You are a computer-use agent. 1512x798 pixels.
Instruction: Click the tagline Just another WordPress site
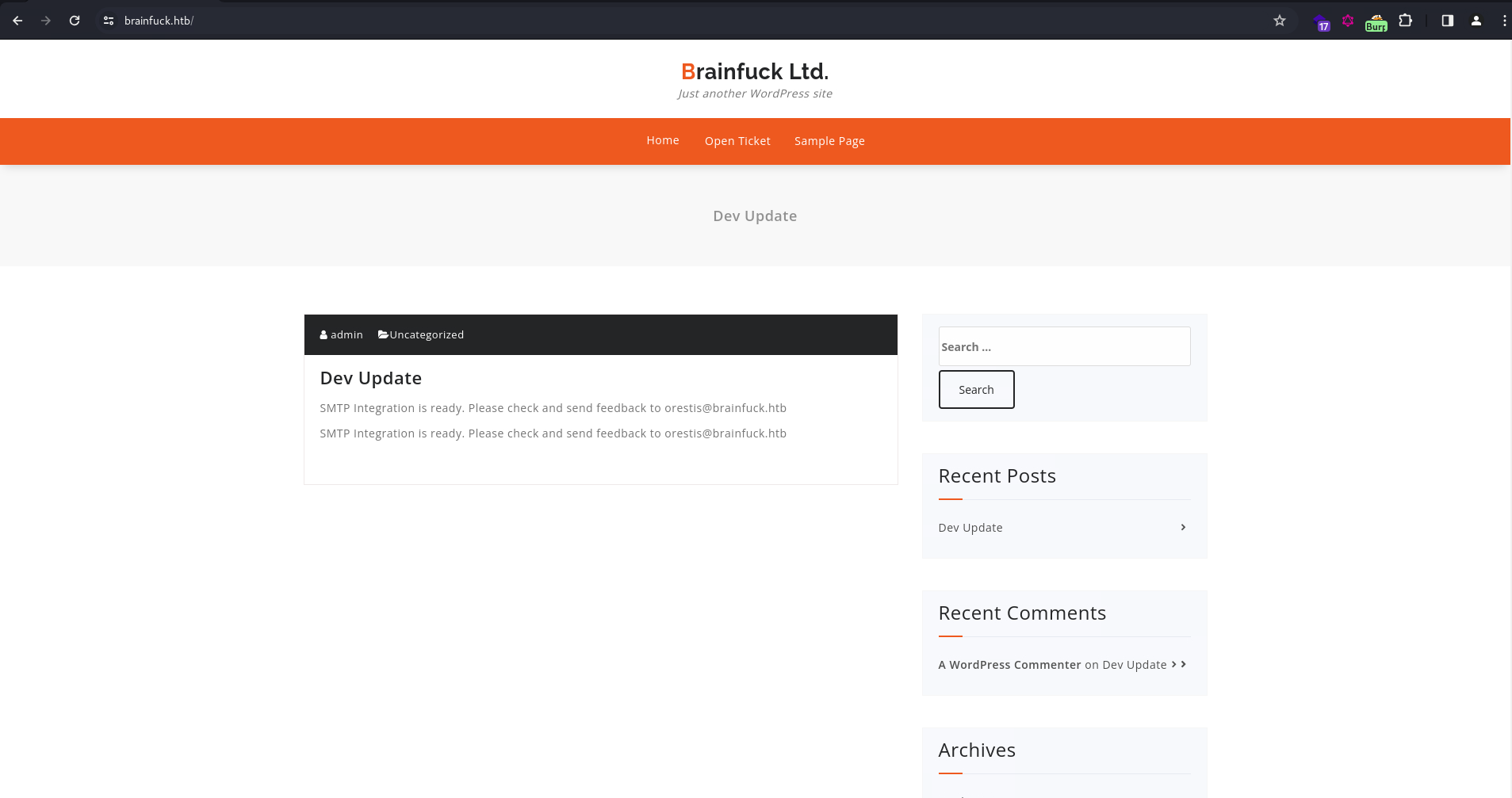tap(755, 94)
